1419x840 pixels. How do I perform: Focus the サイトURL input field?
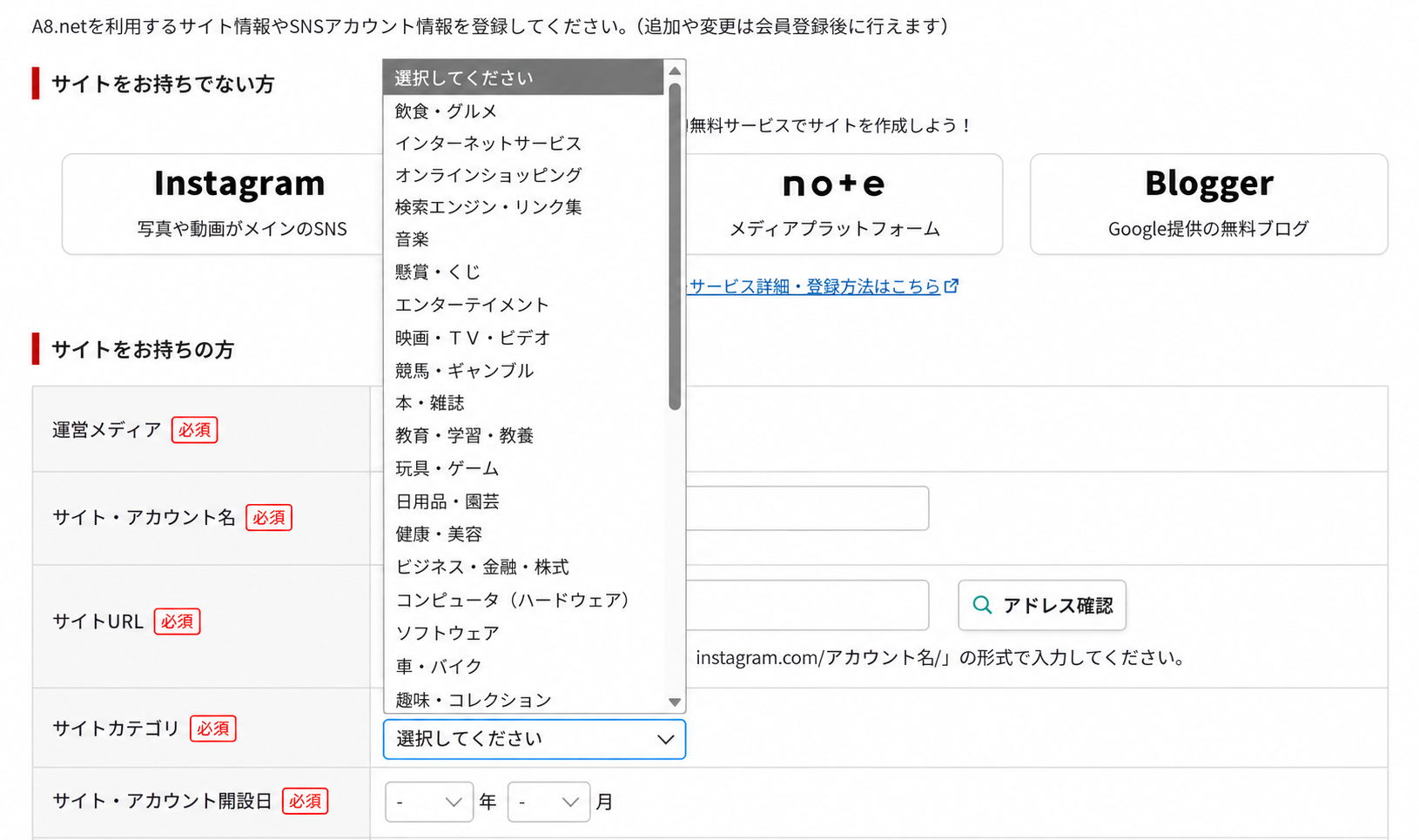pos(807,605)
